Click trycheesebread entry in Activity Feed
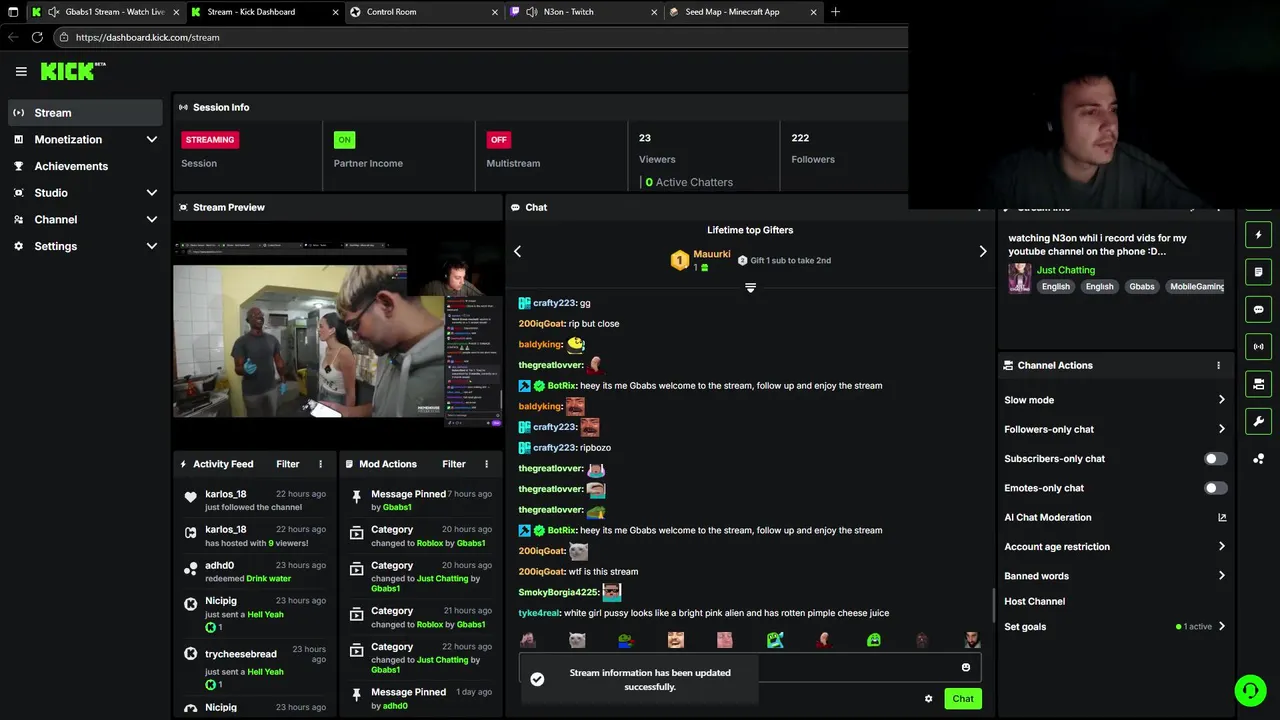1280x720 pixels. tap(255, 669)
